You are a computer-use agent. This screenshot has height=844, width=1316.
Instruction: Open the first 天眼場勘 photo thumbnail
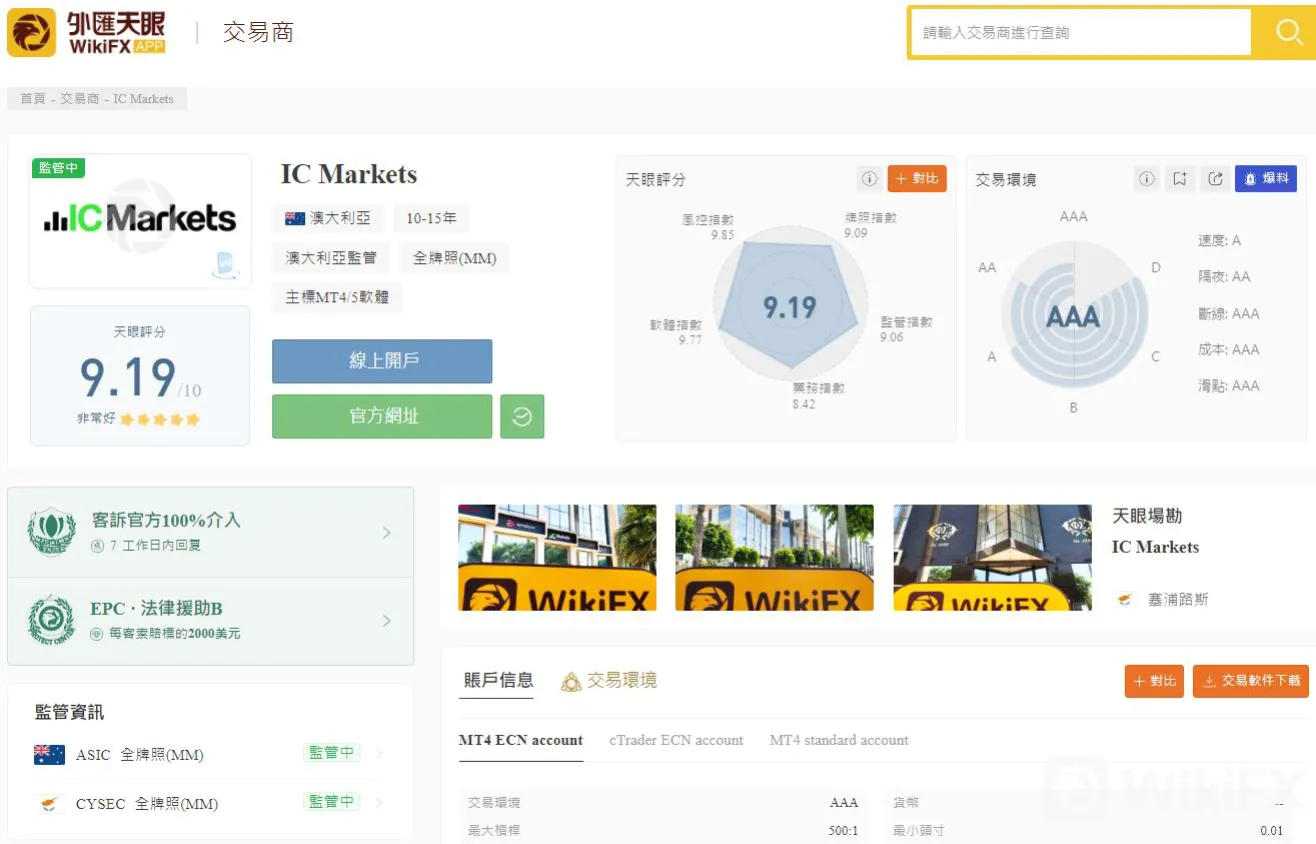coord(557,558)
